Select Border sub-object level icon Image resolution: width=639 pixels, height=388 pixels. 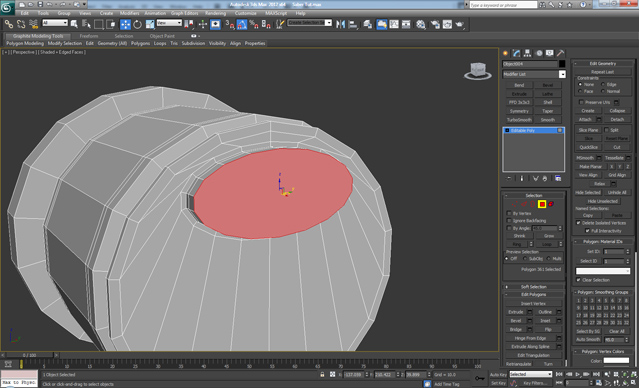click(533, 204)
